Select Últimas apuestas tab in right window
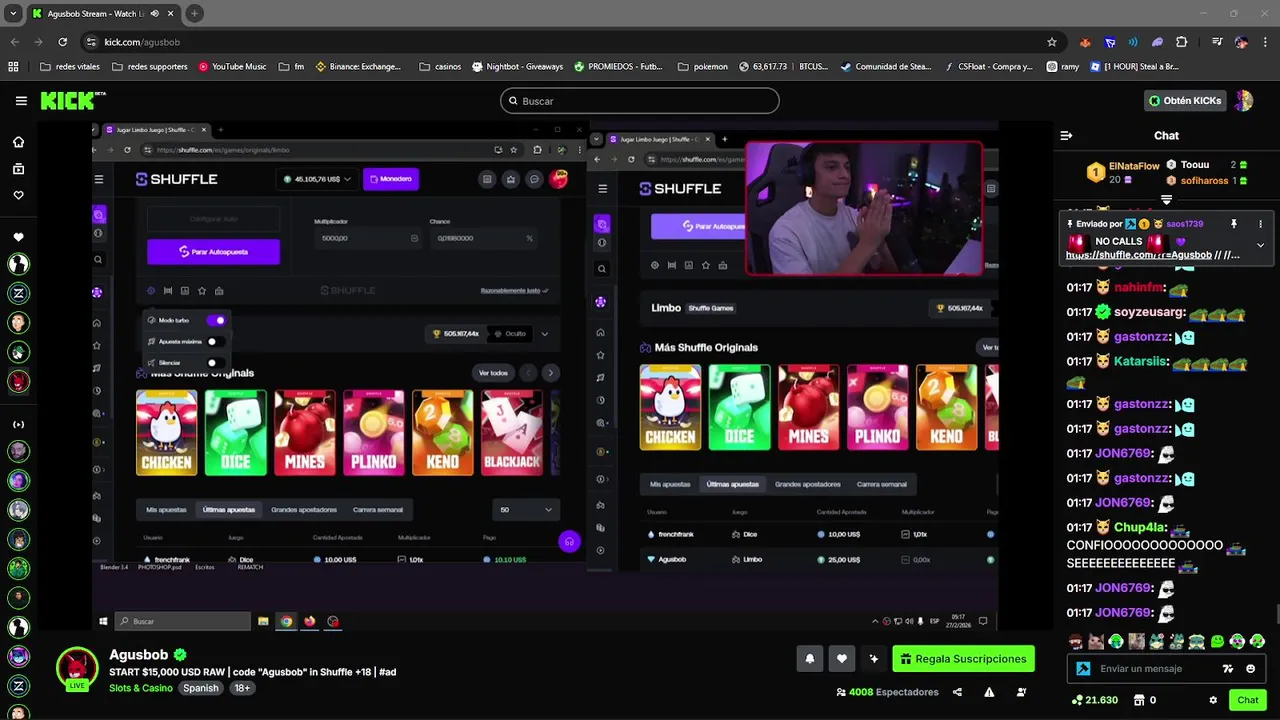This screenshot has height=720, width=1280. point(733,484)
